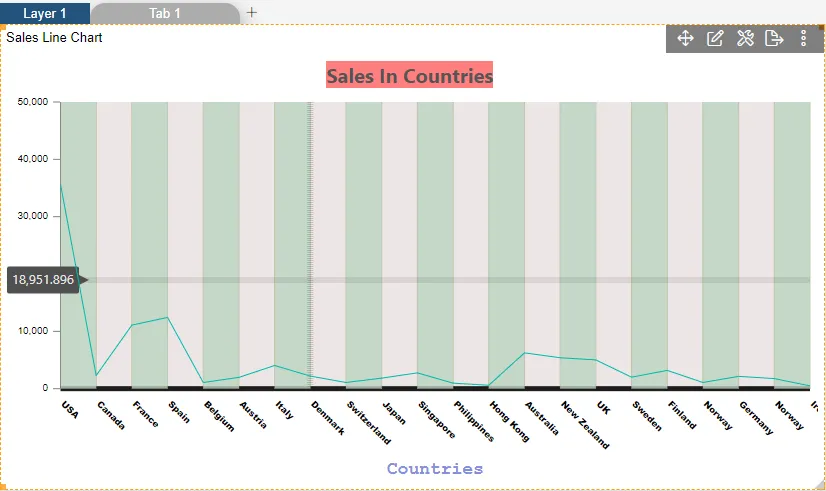
Task: Click the export widget icon
Action: tap(774, 38)
